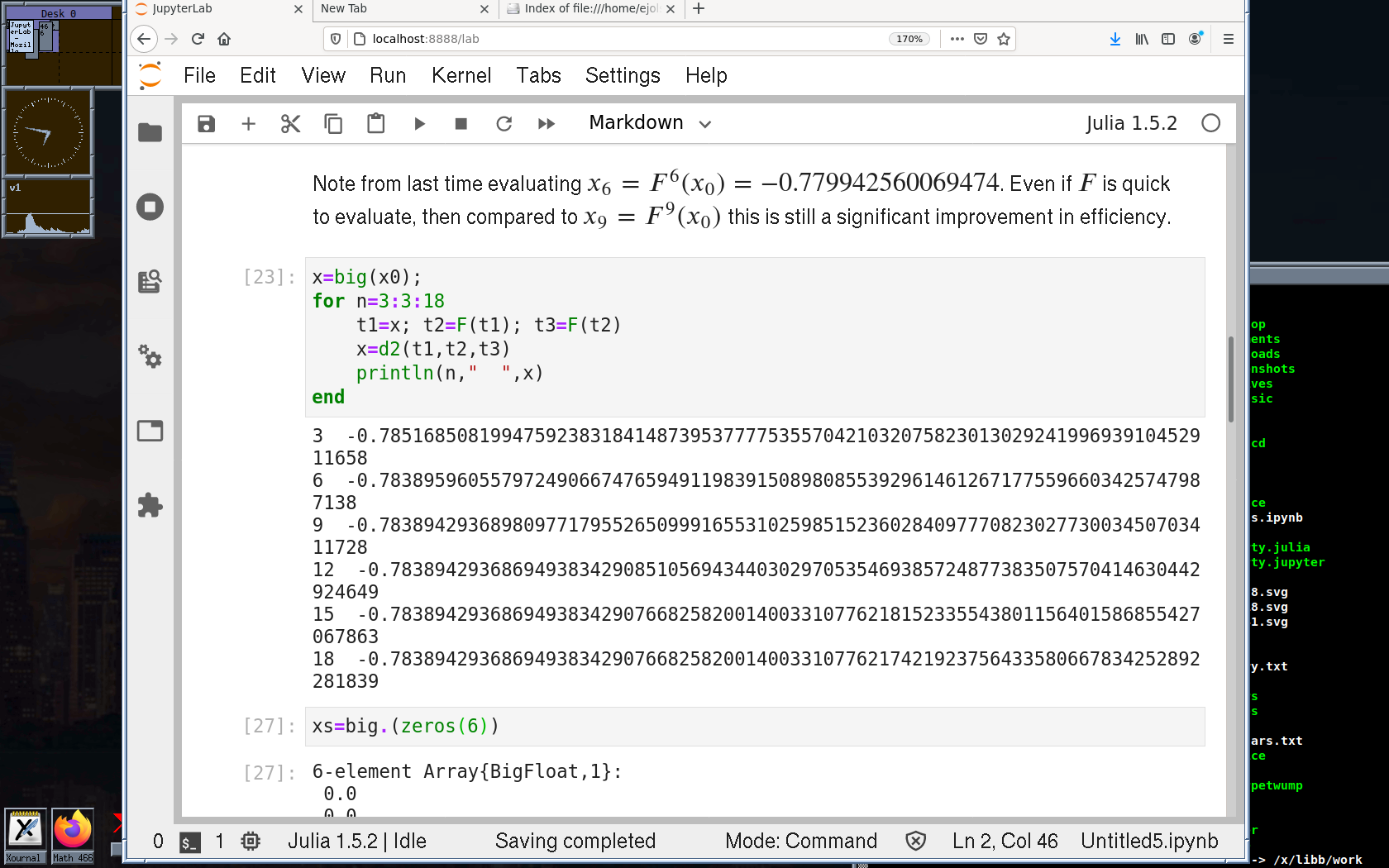Open the Running Terminals and Kernels sidebar
This screenshot has height=868, width=1389.
[x=150, y=207]
